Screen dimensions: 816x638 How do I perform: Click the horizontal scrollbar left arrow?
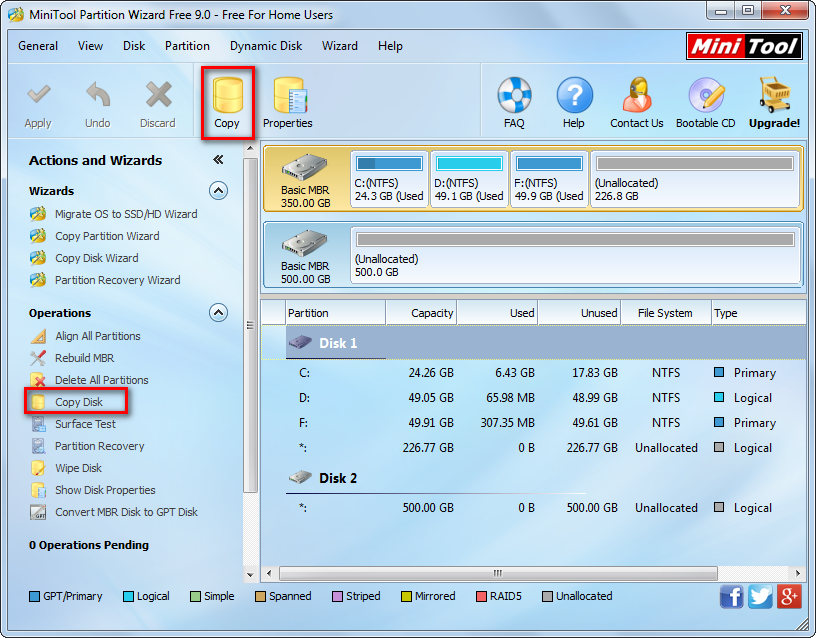pos(269,573)
